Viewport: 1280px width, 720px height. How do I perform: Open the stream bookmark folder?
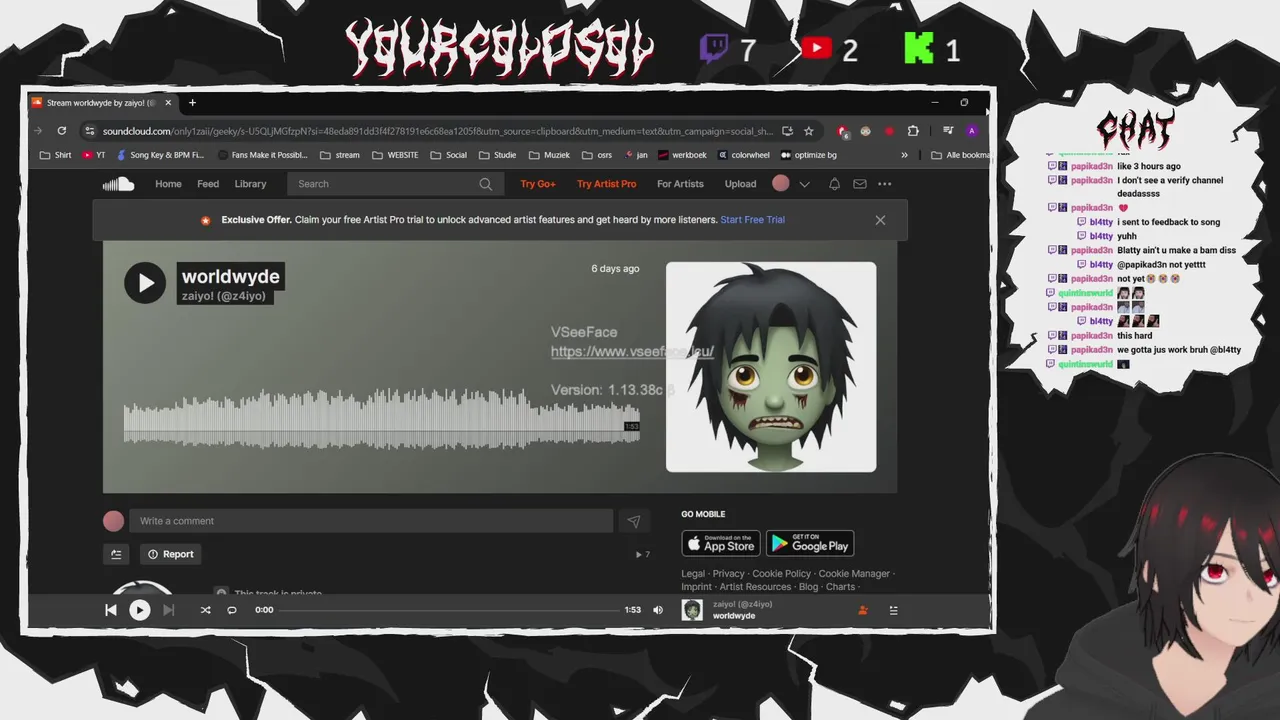(x=339, y=155)
